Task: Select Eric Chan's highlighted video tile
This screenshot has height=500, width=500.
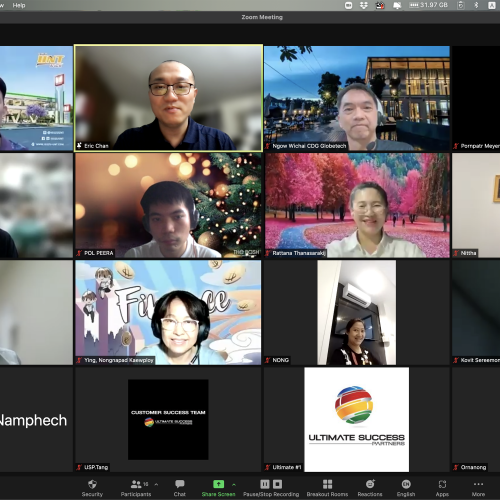Action: pyautogui.click(x=168, y=98)
